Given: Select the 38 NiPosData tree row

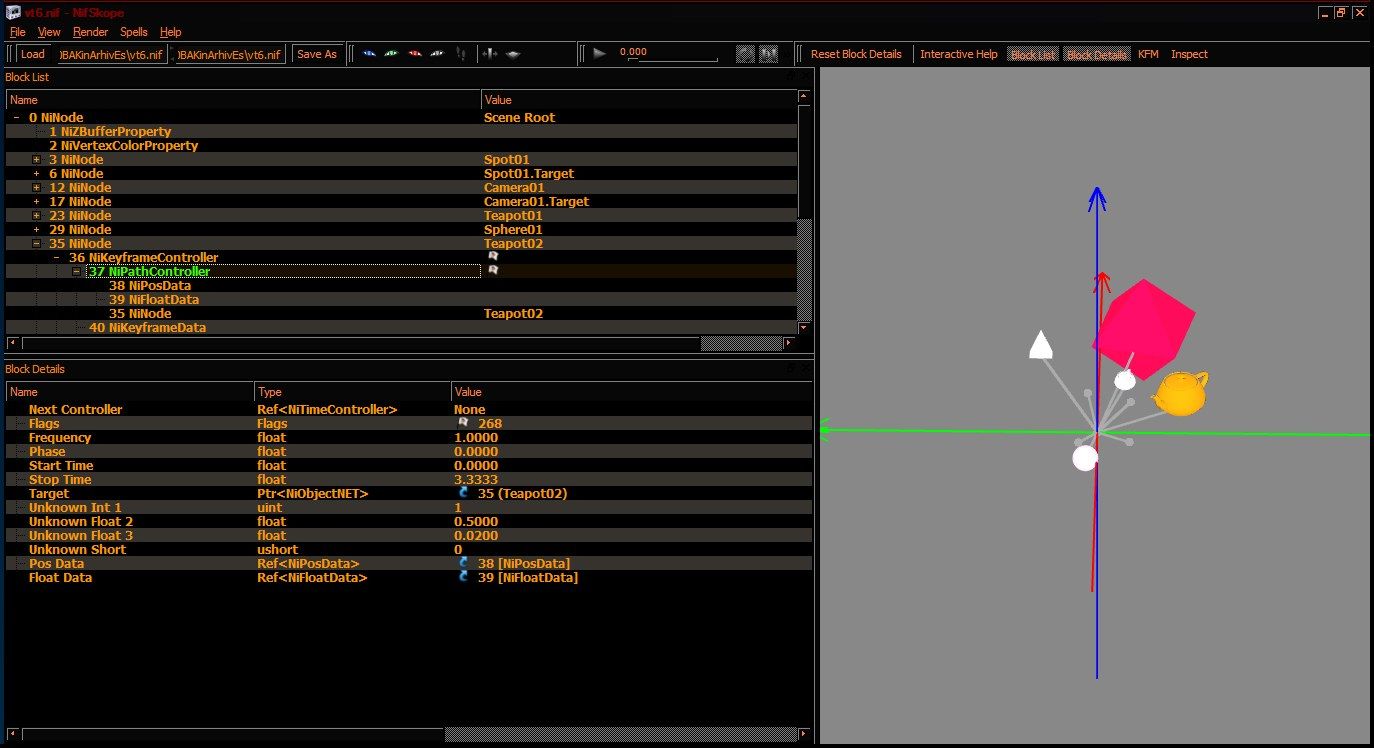Looking at the screenshot, I should [x=400, y=285].
